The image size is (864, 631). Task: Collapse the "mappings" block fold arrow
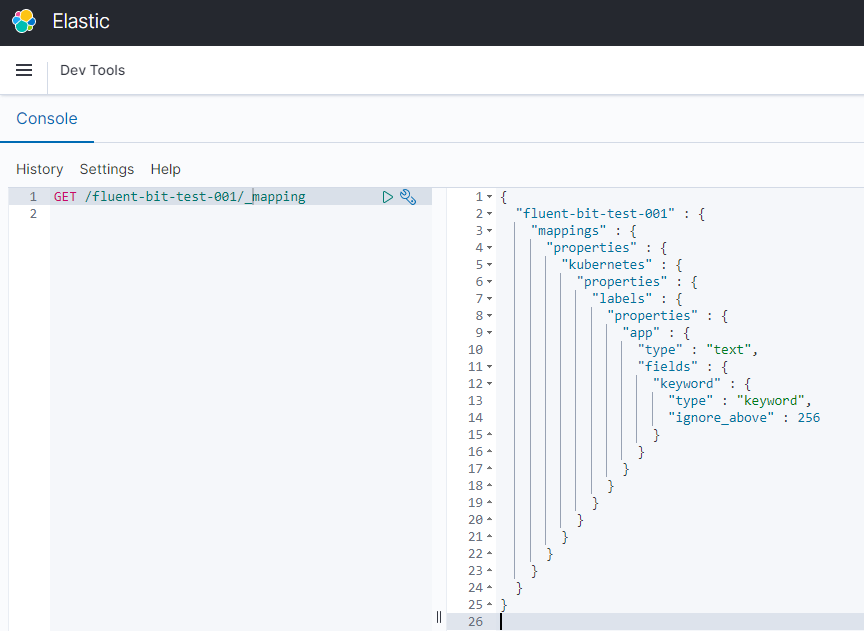tap(489, 231)
